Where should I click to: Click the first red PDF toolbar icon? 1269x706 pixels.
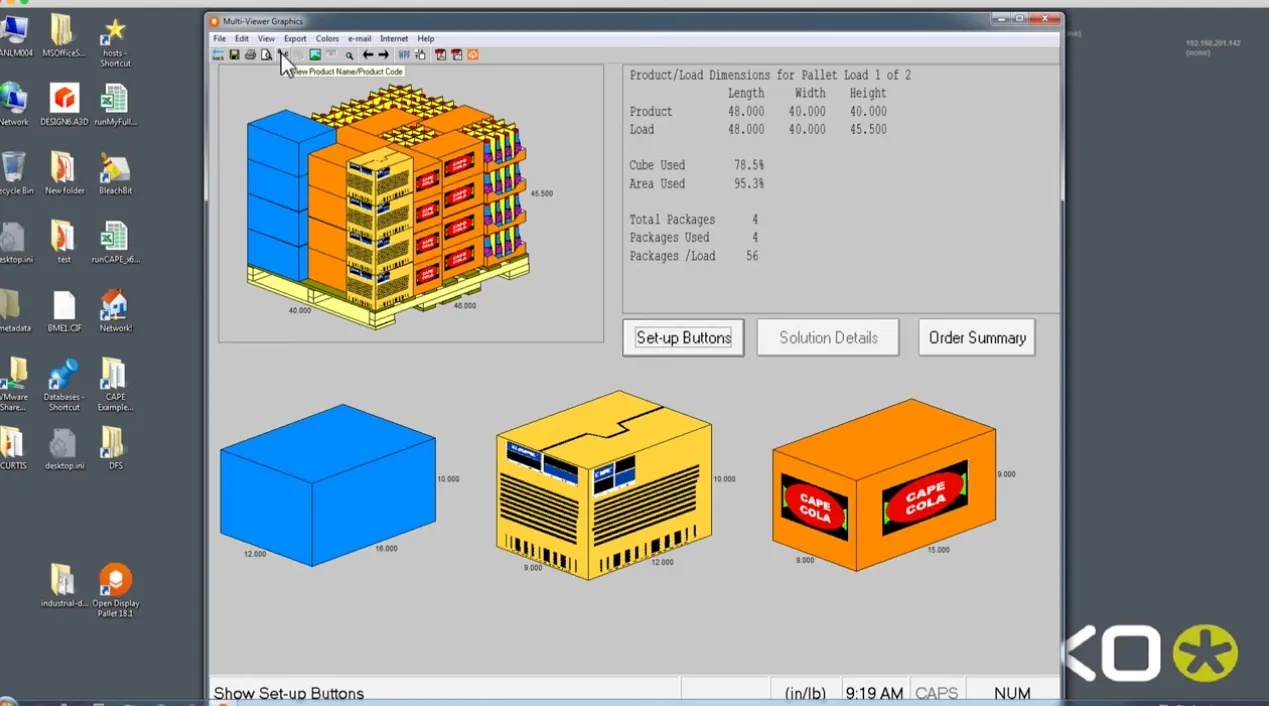pos(440,55)
